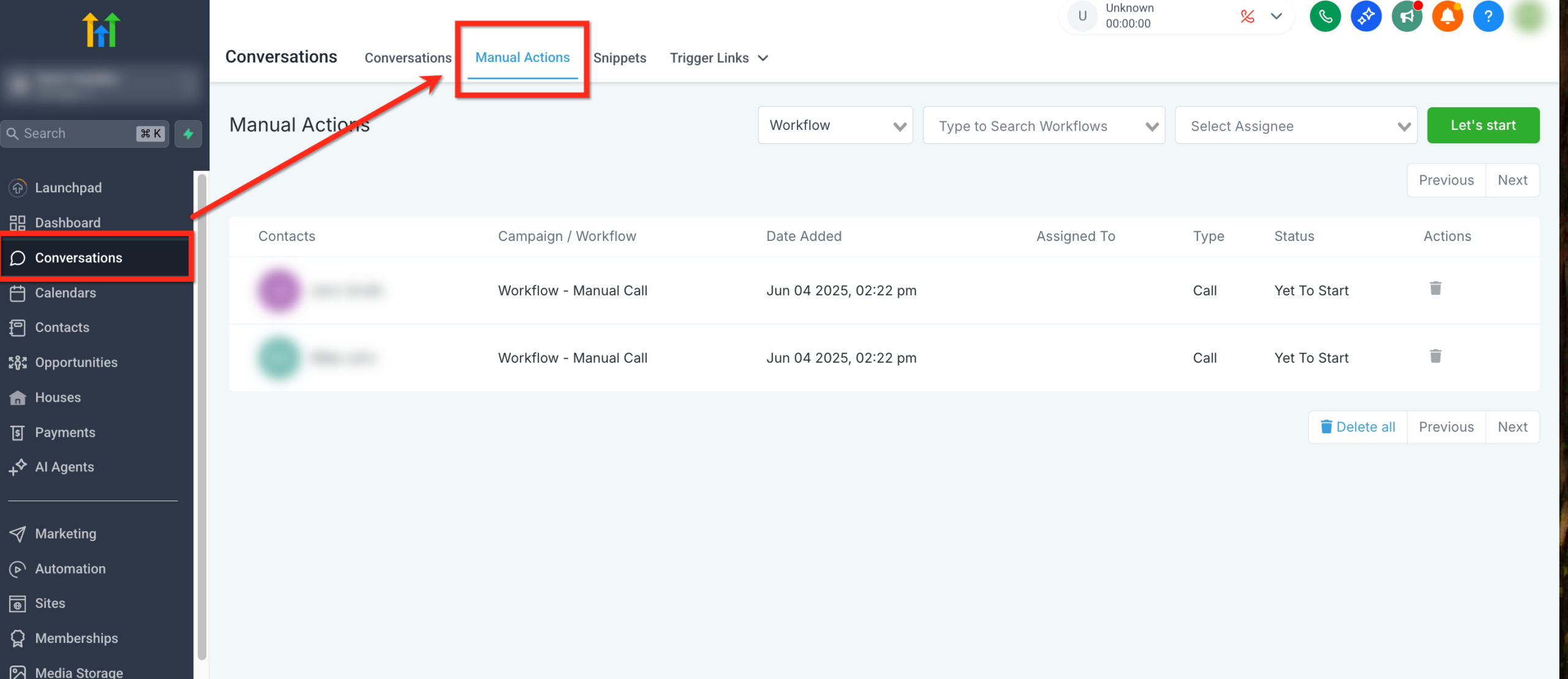Delete the first manual call row

click(x=1435, y=288)
